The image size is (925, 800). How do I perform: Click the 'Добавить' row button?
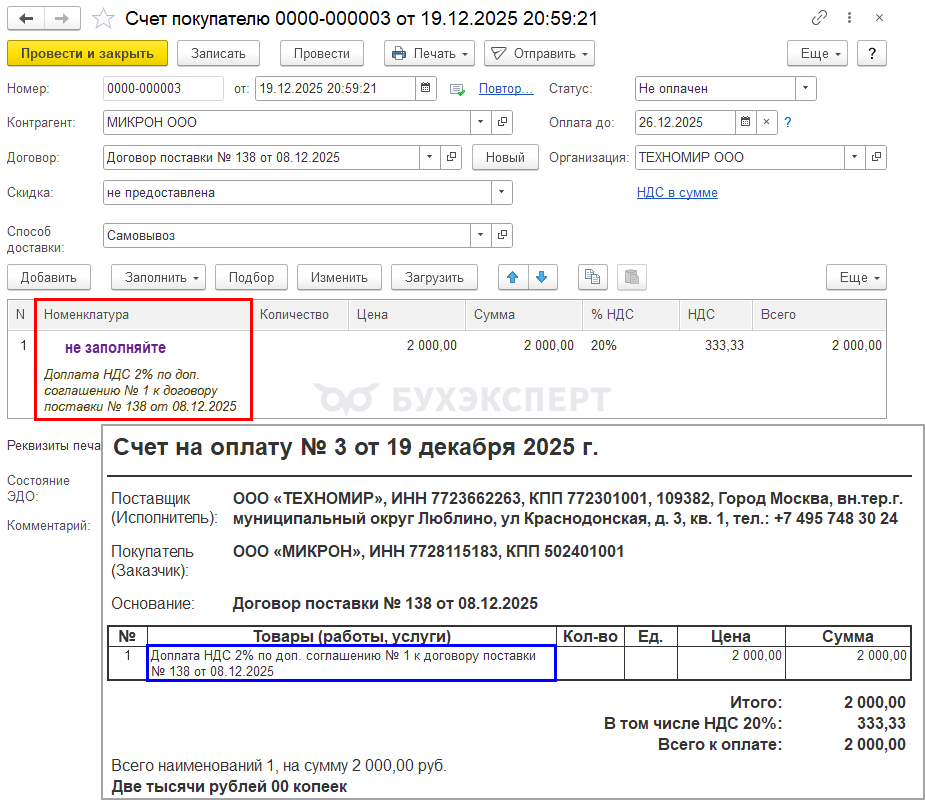click(48, 277)
